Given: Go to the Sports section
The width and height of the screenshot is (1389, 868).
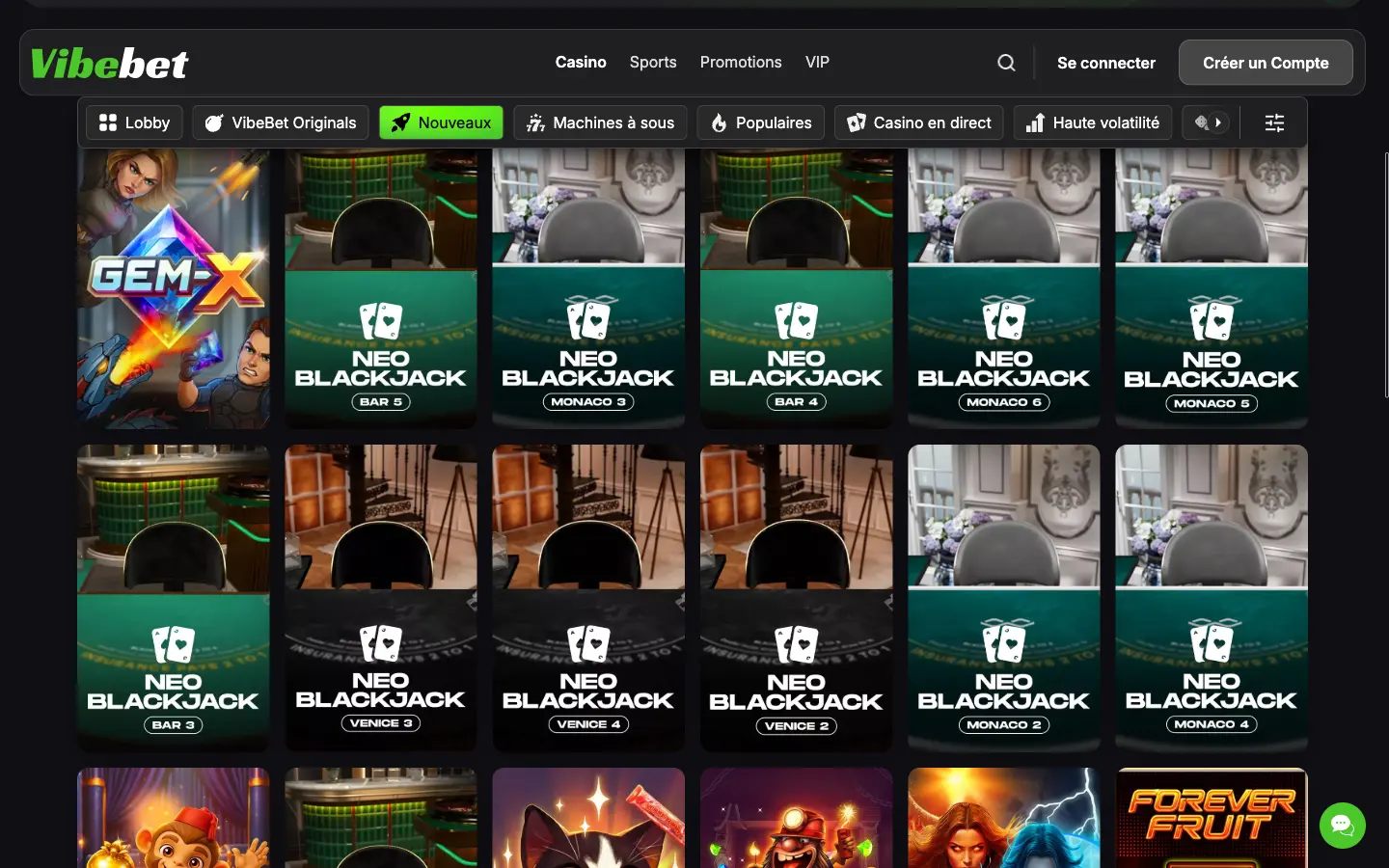Looking at the screenshot, I should (x=653, y=62).
